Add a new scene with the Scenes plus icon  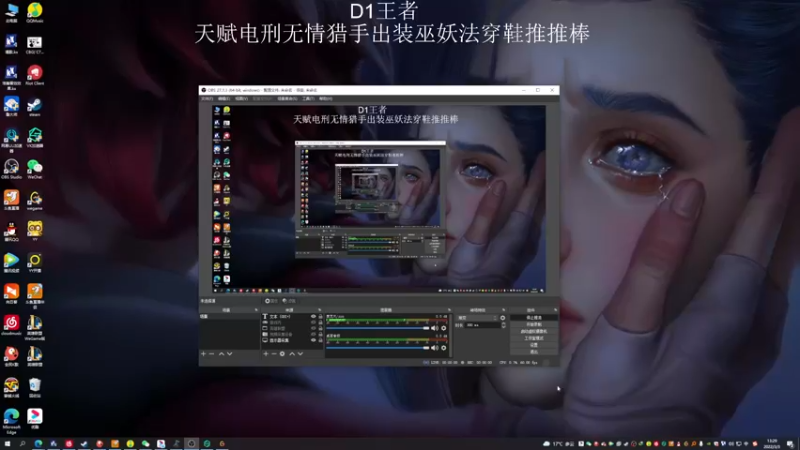204,354
